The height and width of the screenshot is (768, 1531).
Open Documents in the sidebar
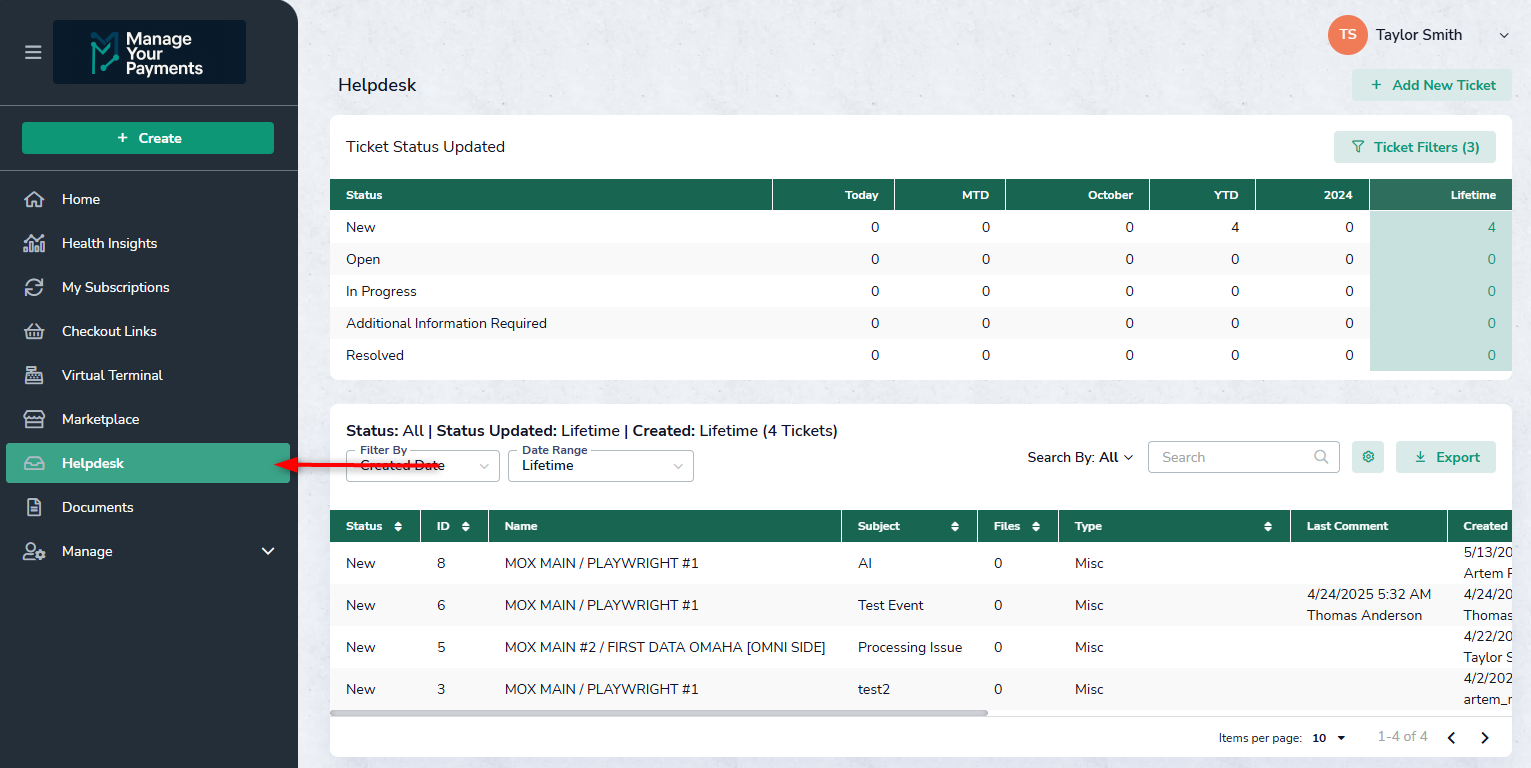point(97,507)
